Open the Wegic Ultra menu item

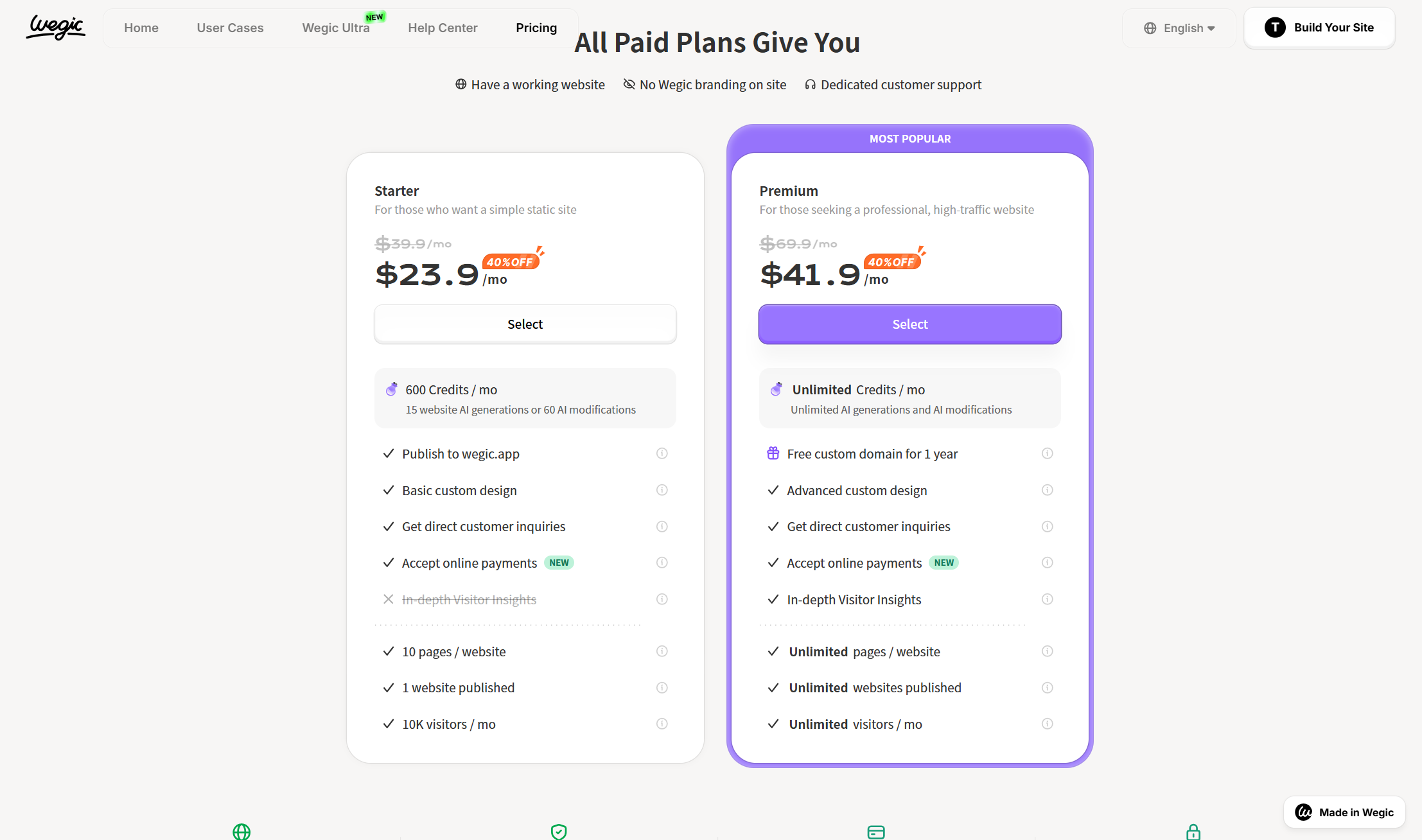[x=336, y=28]
